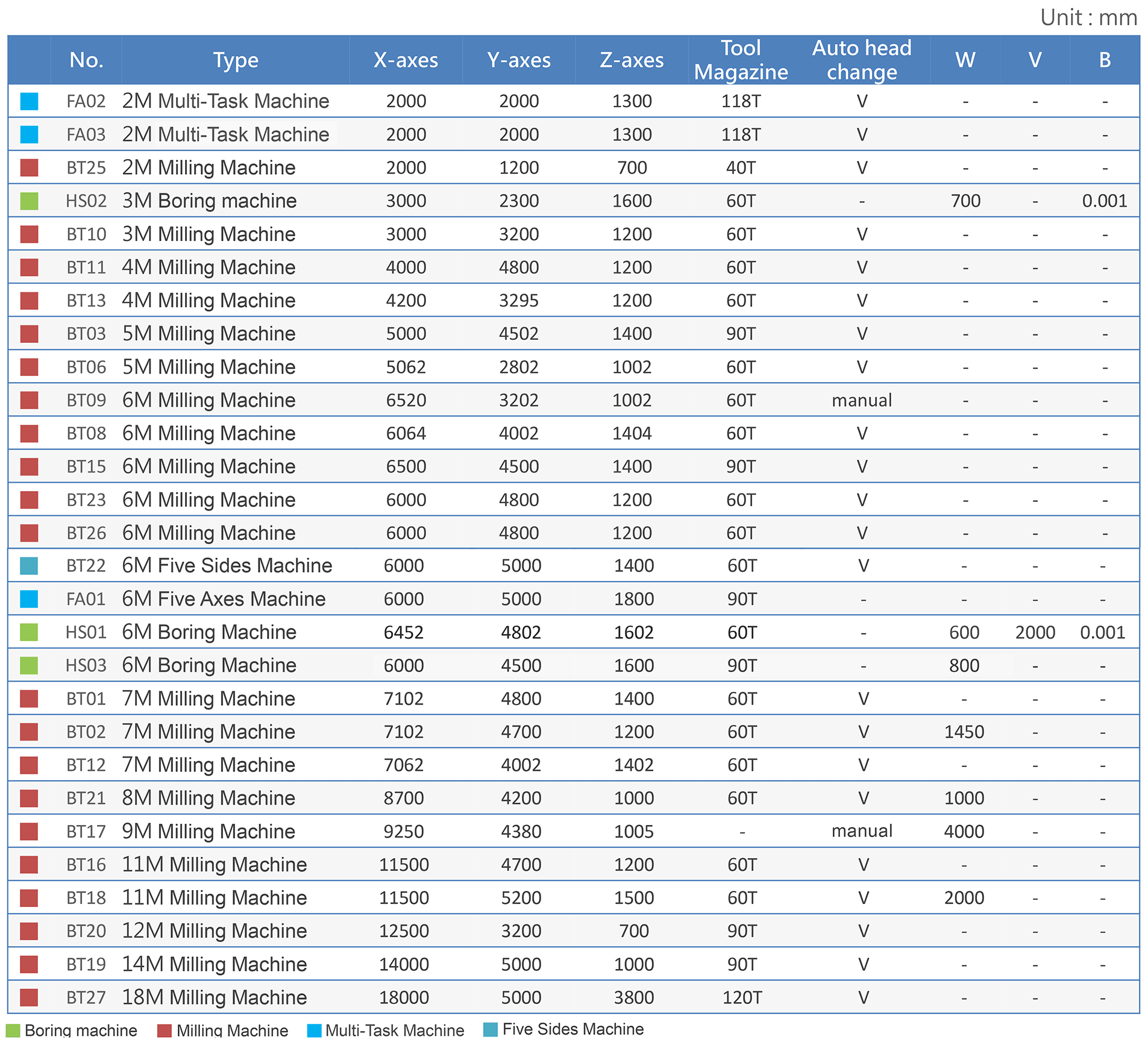The height and width of the screenshot is (1060, 1148).
Task: Select the Auto head change column header
Action: 862,60
